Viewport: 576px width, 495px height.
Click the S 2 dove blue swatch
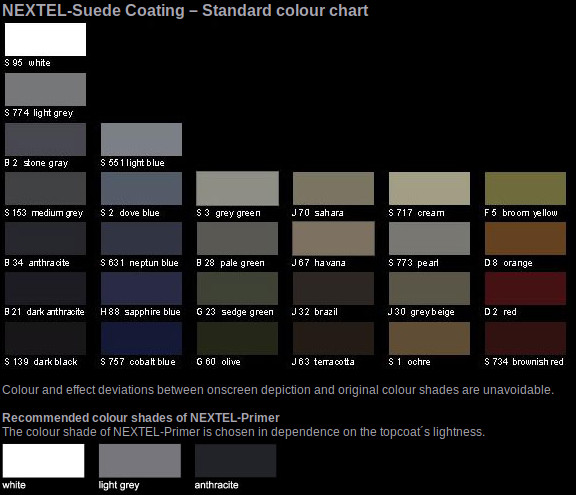141,188
